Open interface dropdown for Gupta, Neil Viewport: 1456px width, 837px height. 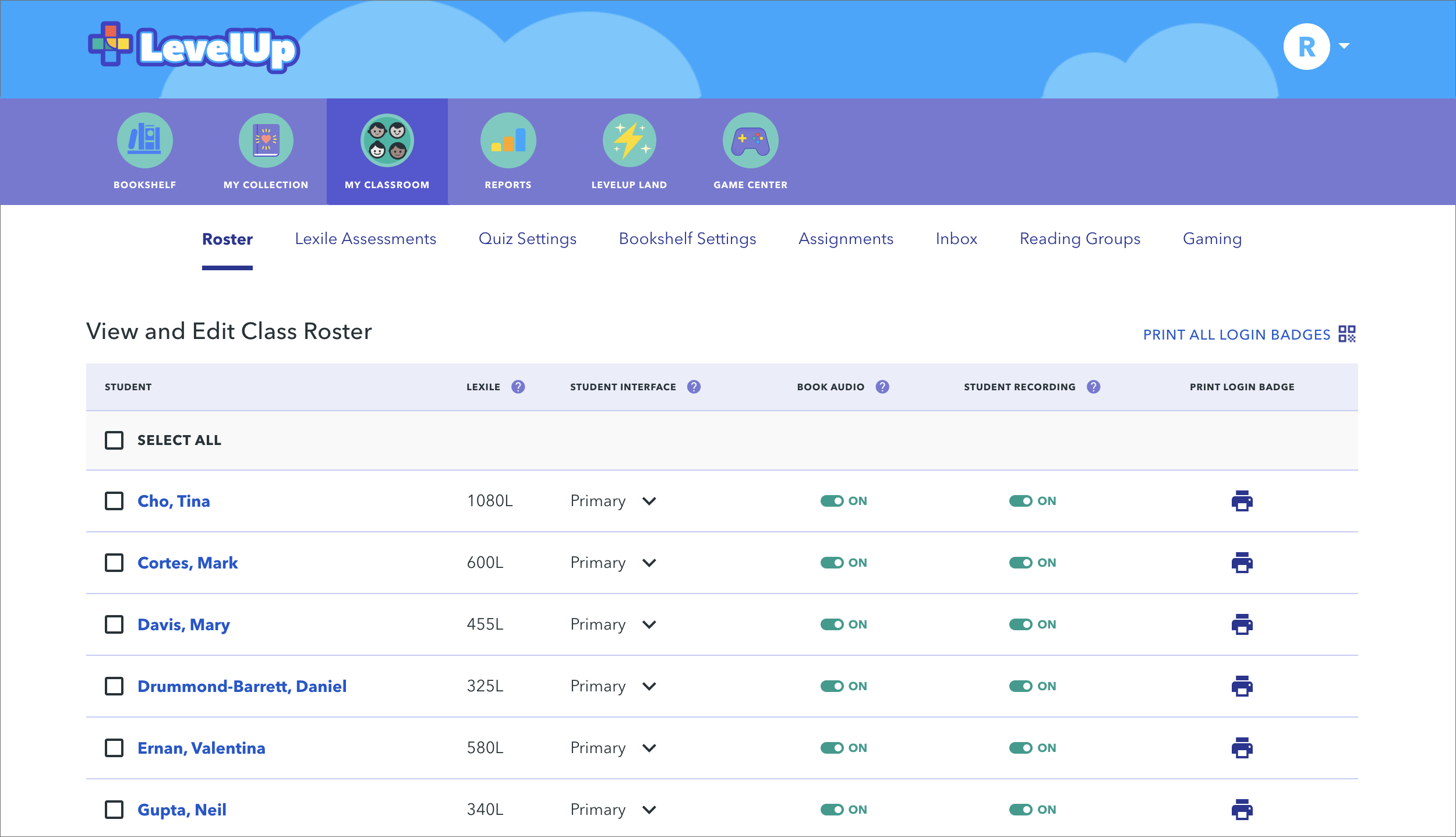pyautogui.click(x=649, y=810)
